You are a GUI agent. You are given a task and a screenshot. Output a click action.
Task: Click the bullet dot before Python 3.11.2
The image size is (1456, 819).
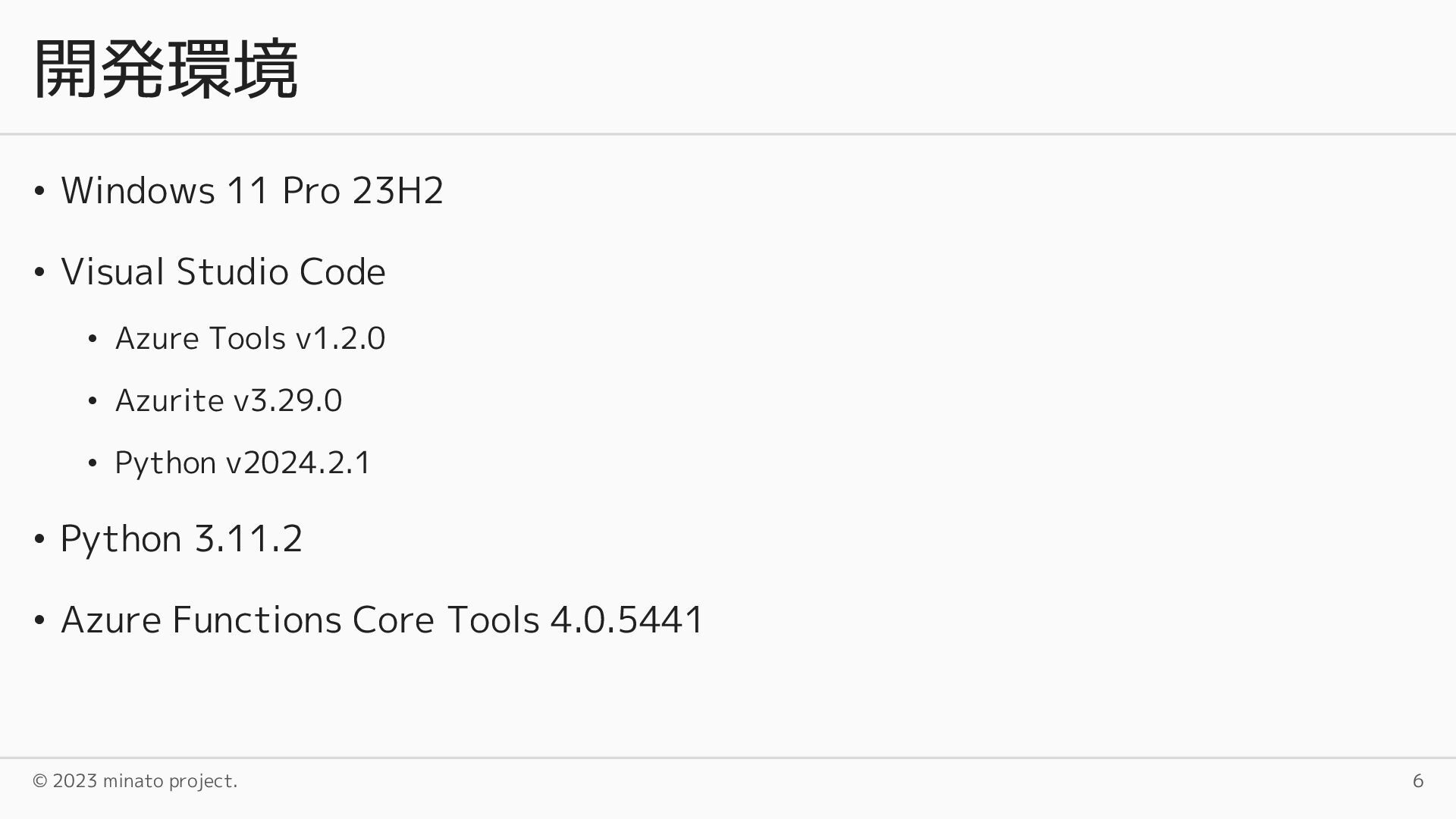[x=40, y=540]
